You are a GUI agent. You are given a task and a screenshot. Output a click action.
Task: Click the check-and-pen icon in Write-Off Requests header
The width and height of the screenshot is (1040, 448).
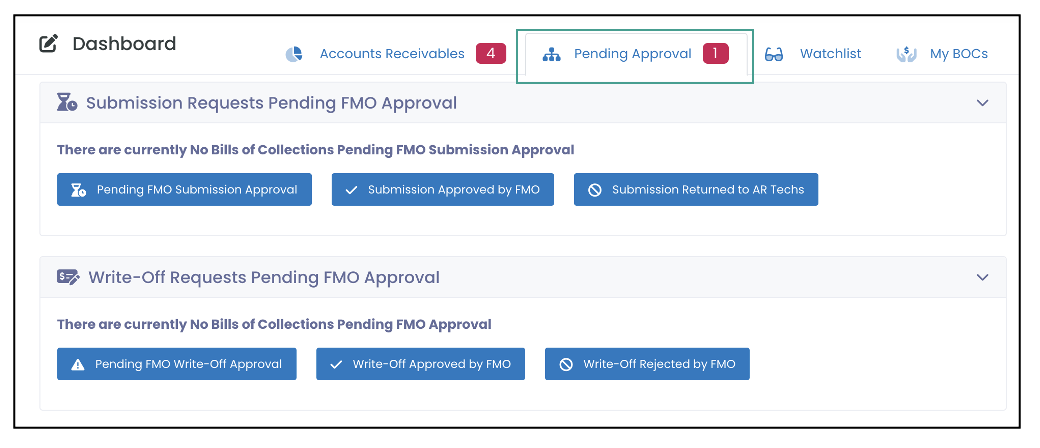click(x=68, y=277)
